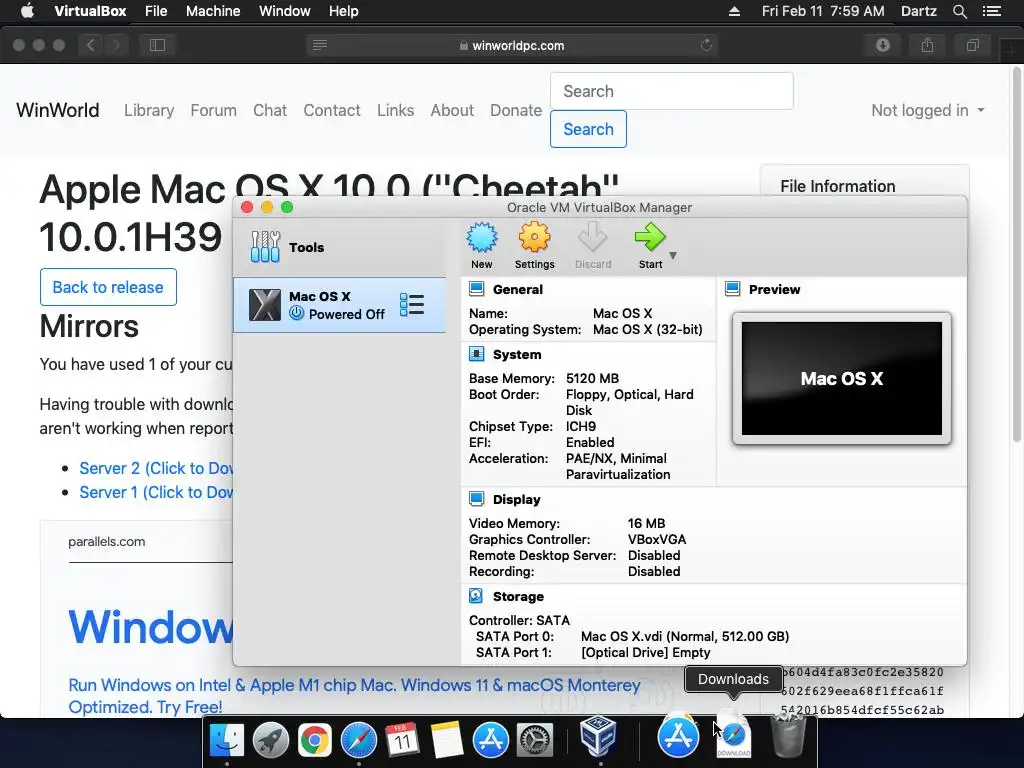Open the Apple menu
Viewport: 1024px width, 768px height.
point(27,11)
